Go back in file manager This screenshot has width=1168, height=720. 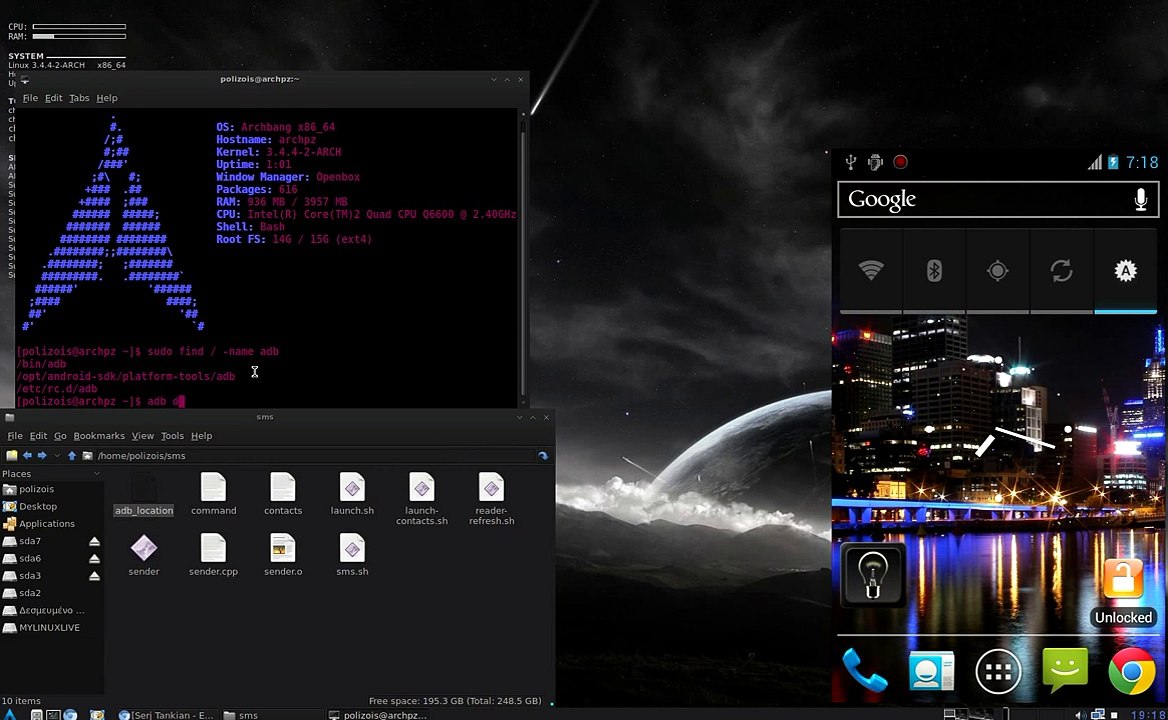(28, 456)
